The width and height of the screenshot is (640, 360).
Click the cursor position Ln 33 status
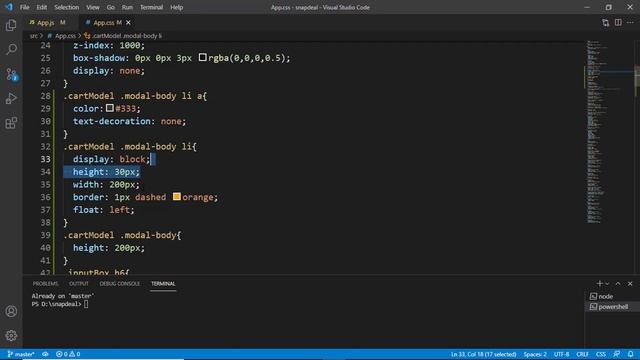(483, 354)
